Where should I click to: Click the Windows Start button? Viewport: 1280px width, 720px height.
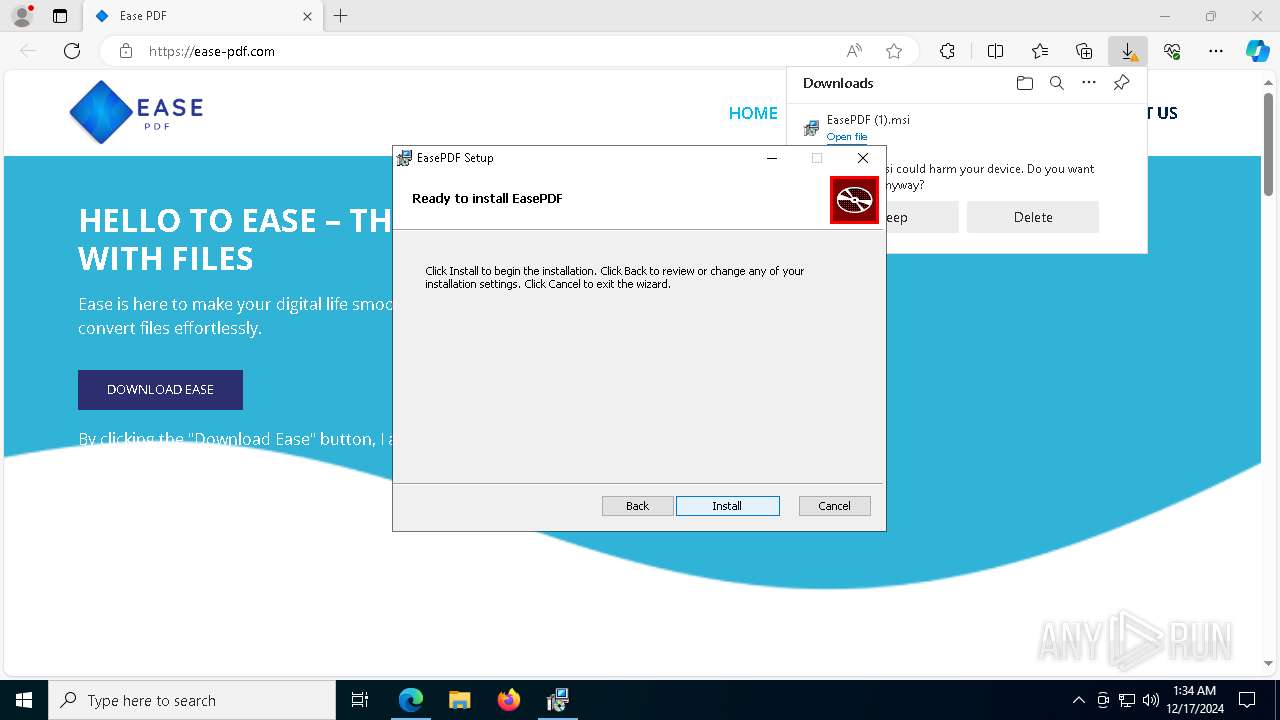click(24, 700)
